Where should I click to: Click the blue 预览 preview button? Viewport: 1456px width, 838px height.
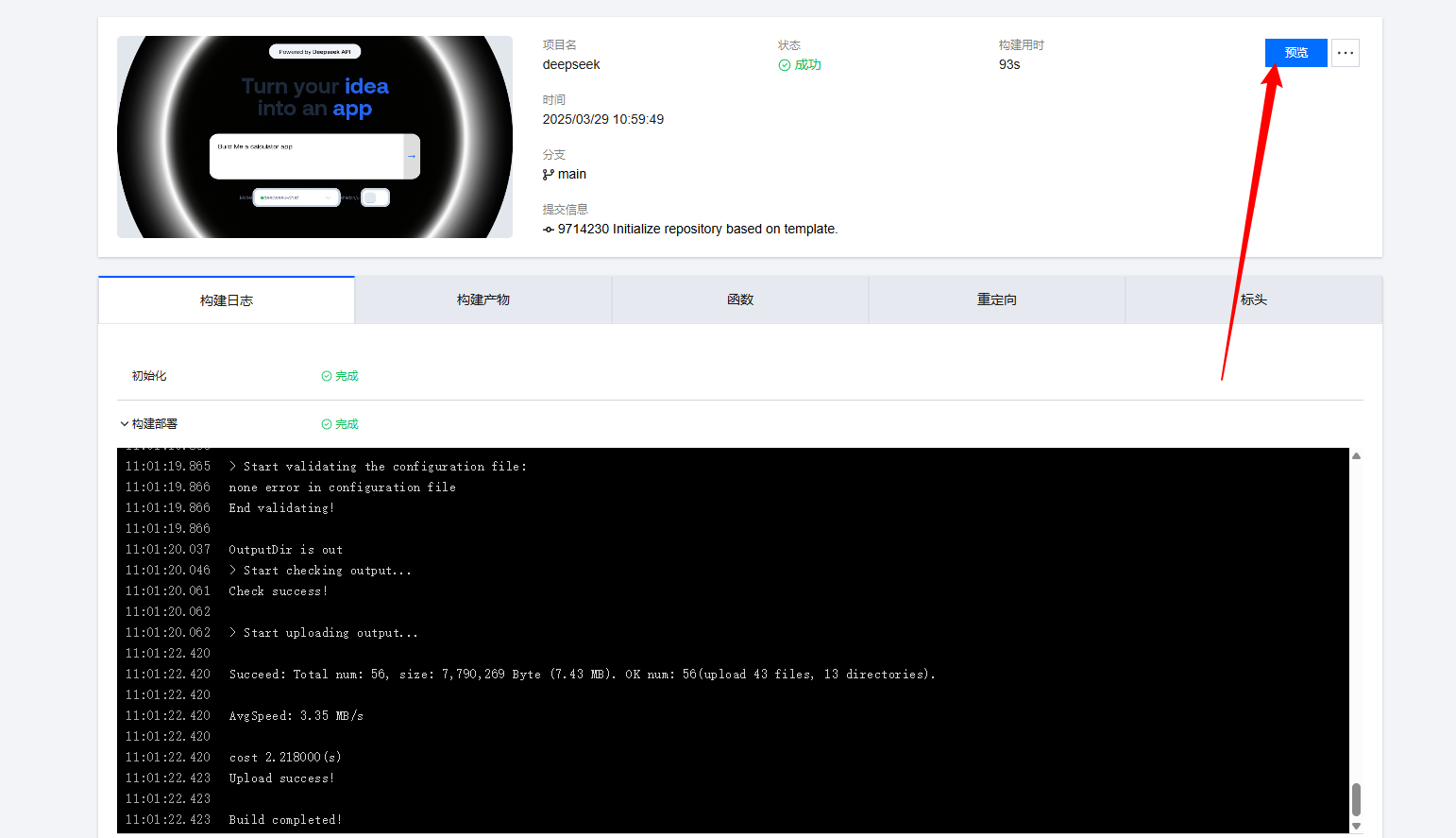pos(1295,53)
